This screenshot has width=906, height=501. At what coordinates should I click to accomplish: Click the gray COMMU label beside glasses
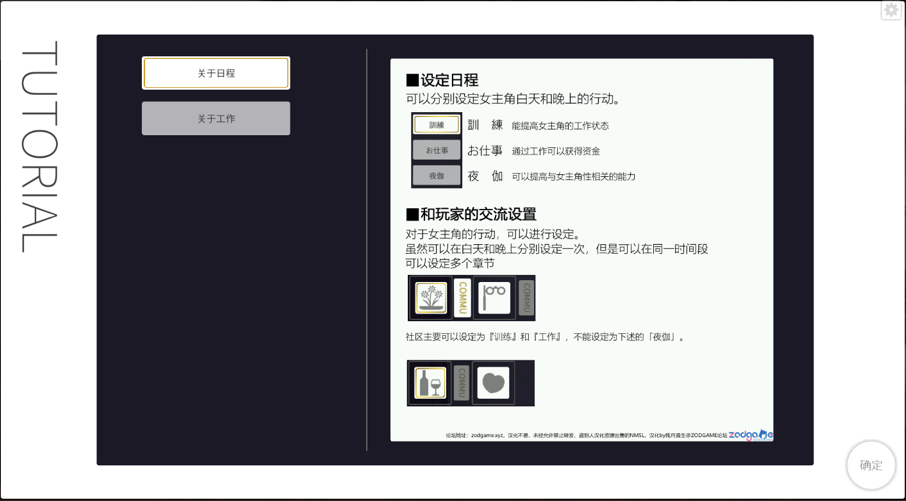click(526, 298)
